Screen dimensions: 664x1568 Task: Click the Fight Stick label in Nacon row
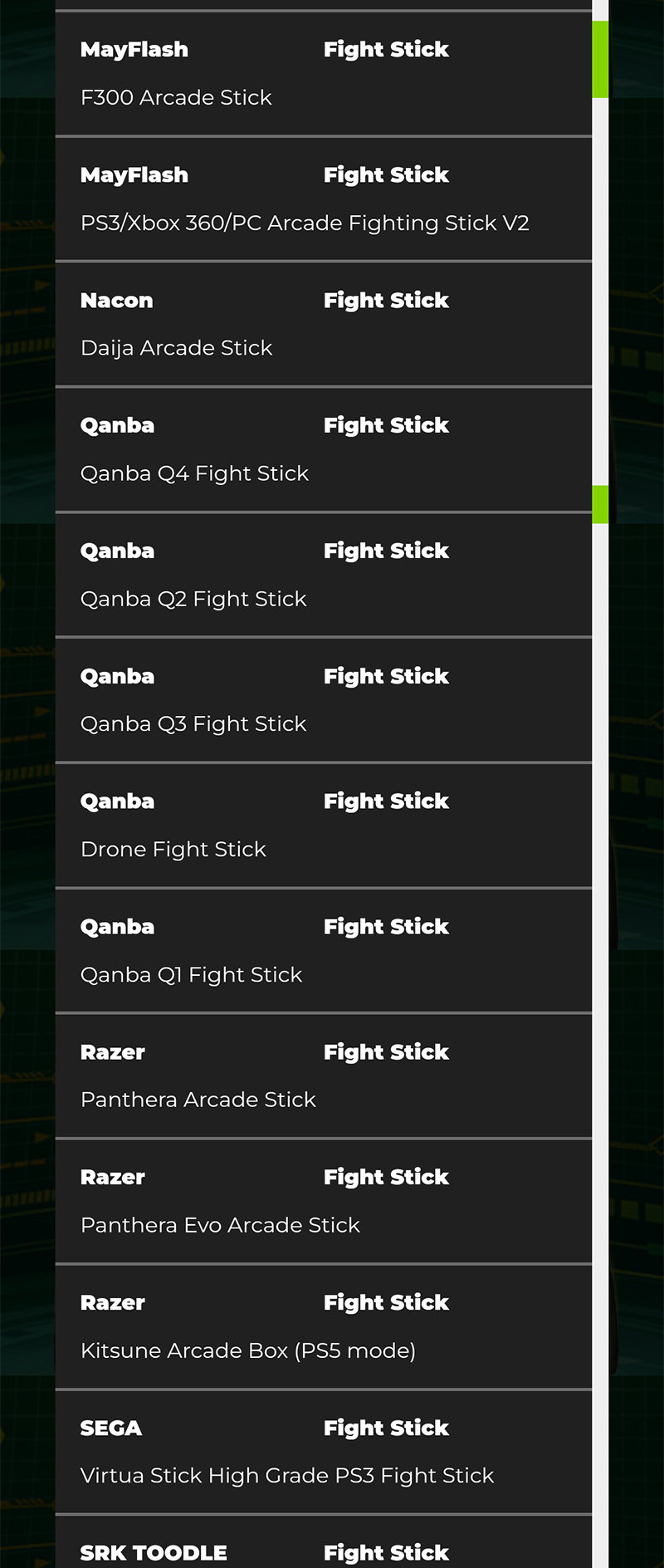386,301
